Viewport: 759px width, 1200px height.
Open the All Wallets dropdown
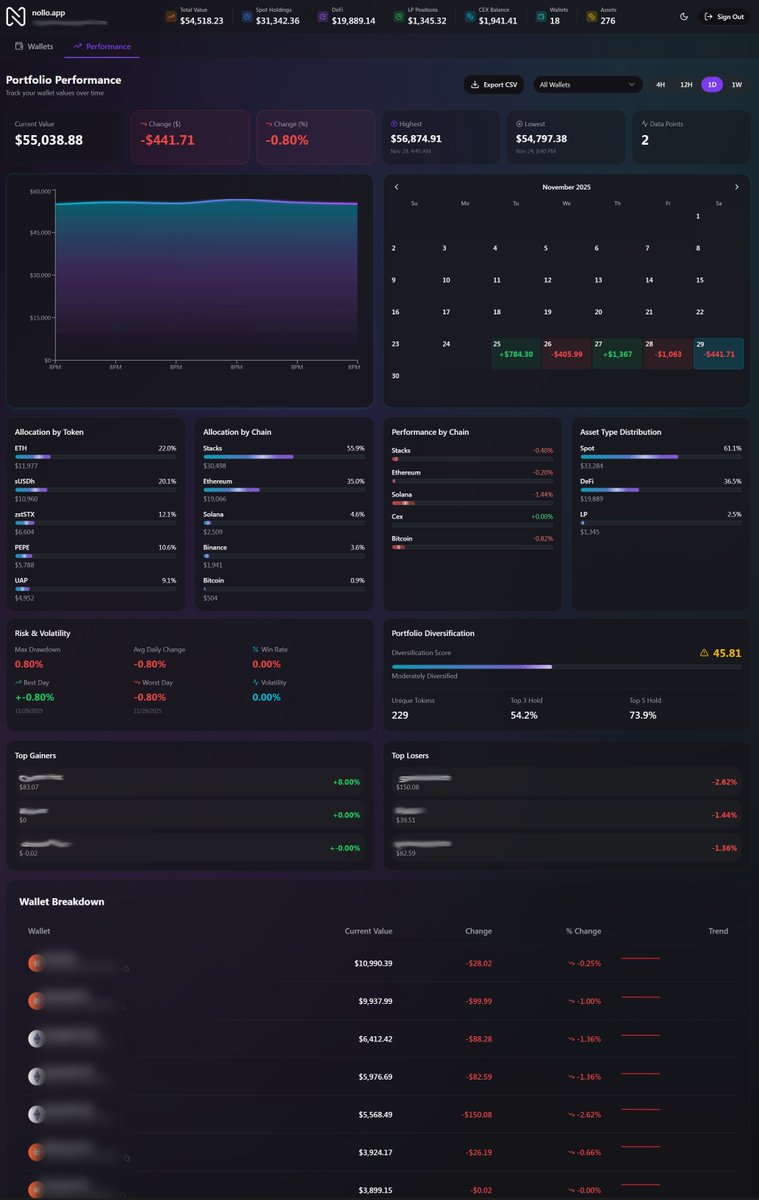(587, 85)
